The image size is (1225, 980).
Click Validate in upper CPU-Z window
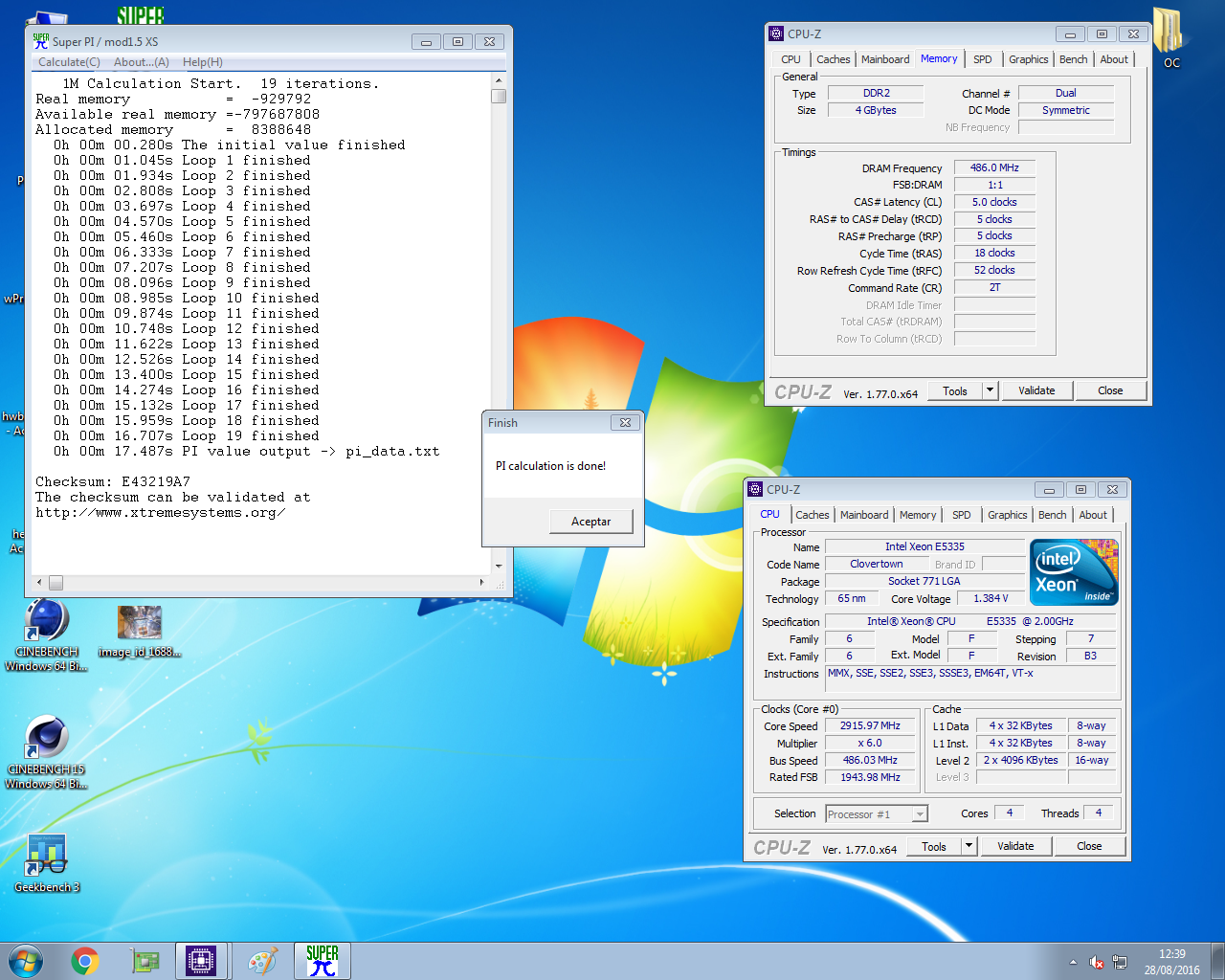(x=1036, y=390)
